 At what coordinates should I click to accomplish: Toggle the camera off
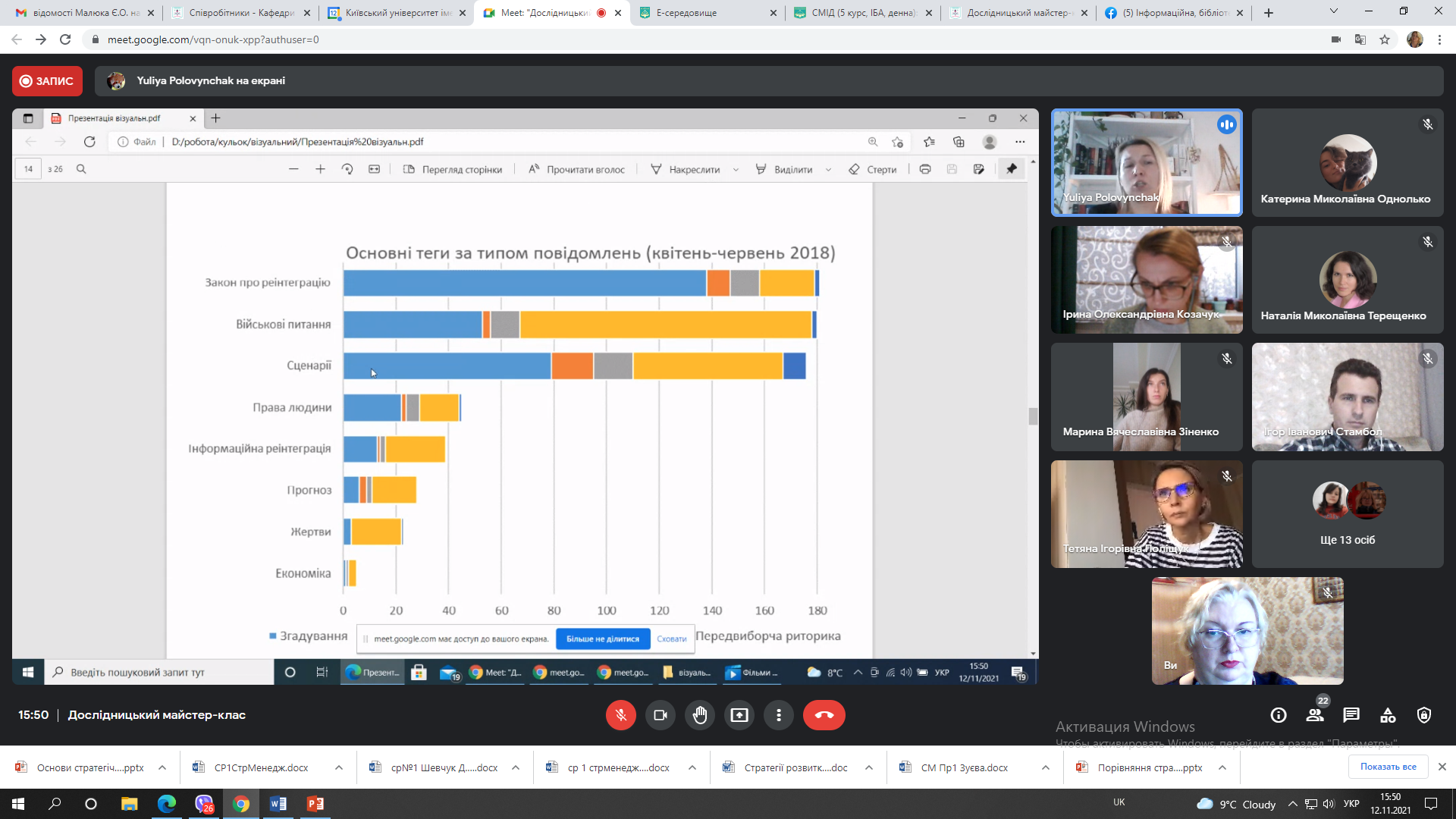point(660,715)
